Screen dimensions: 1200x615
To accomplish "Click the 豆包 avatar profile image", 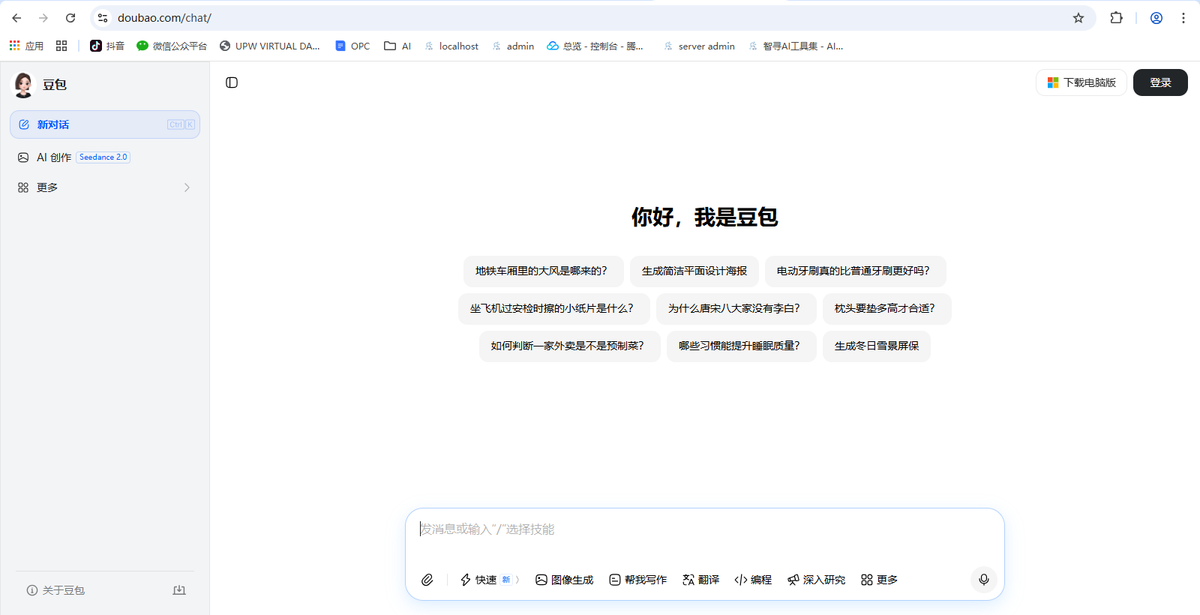I will click(22, 84).
